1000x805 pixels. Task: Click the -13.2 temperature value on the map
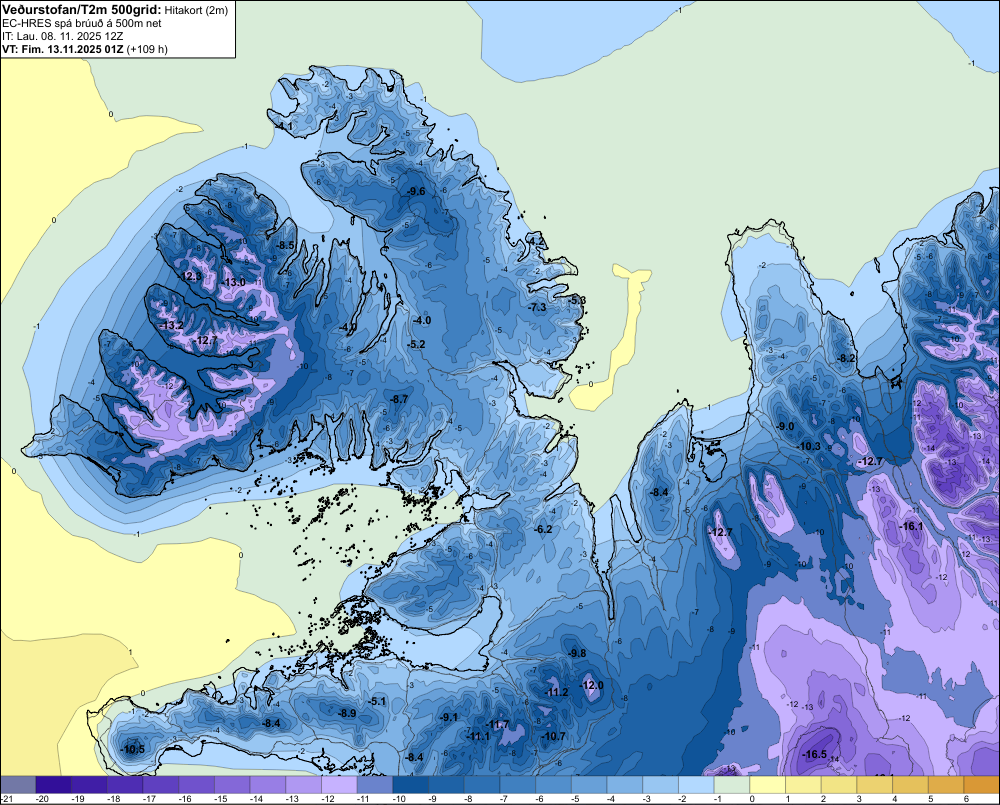tap(171, 325)
